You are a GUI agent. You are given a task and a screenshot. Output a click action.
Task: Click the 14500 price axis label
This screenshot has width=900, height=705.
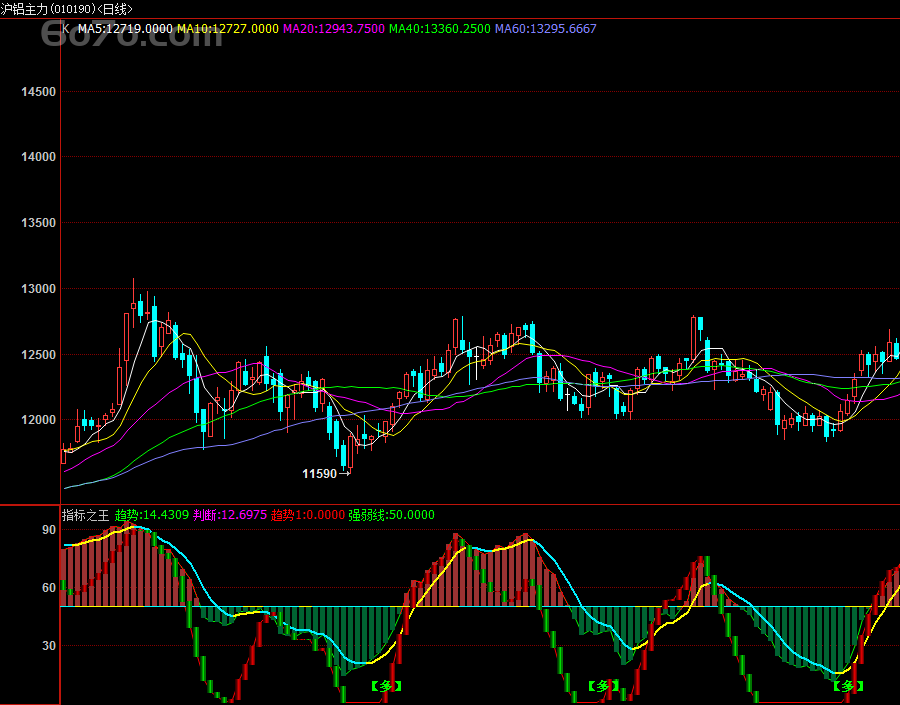pyautogui.click(x=38, y=92)
